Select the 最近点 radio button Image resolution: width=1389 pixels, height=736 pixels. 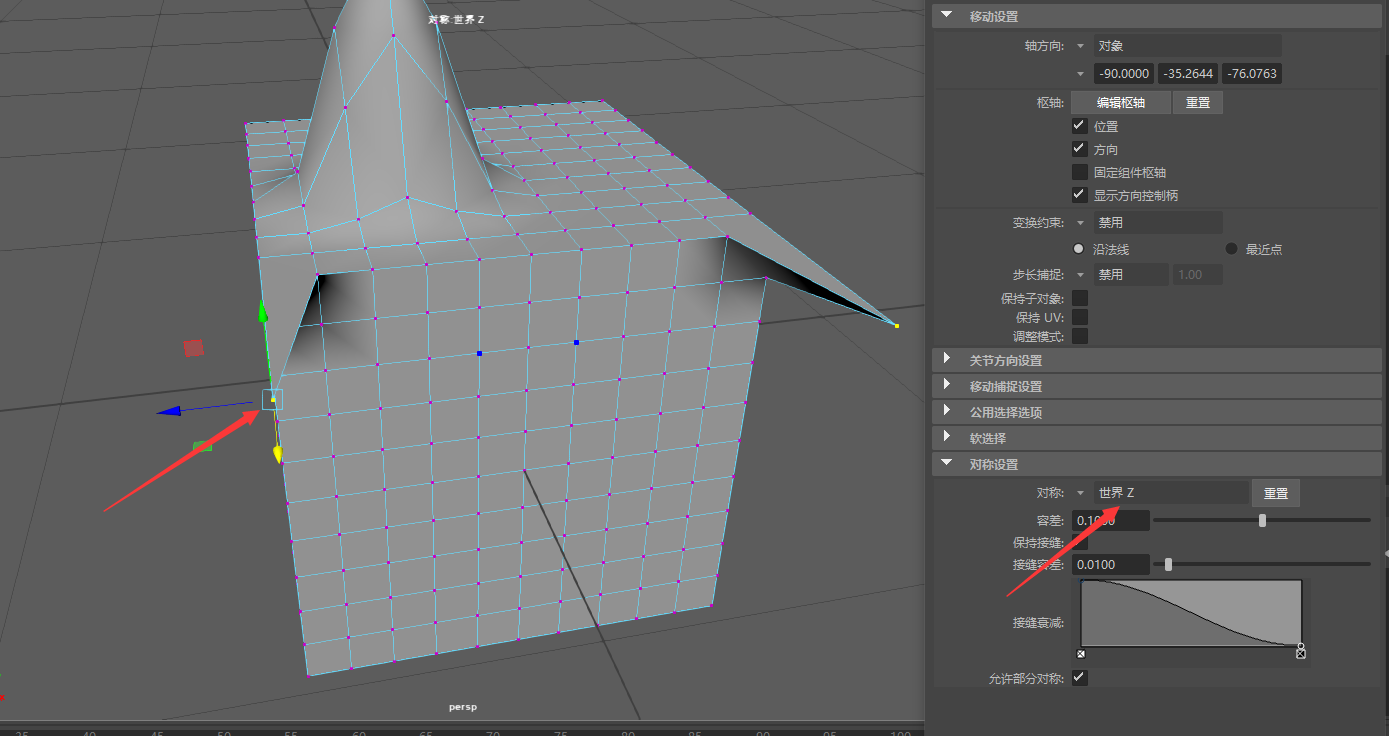tap(1230, 248)
